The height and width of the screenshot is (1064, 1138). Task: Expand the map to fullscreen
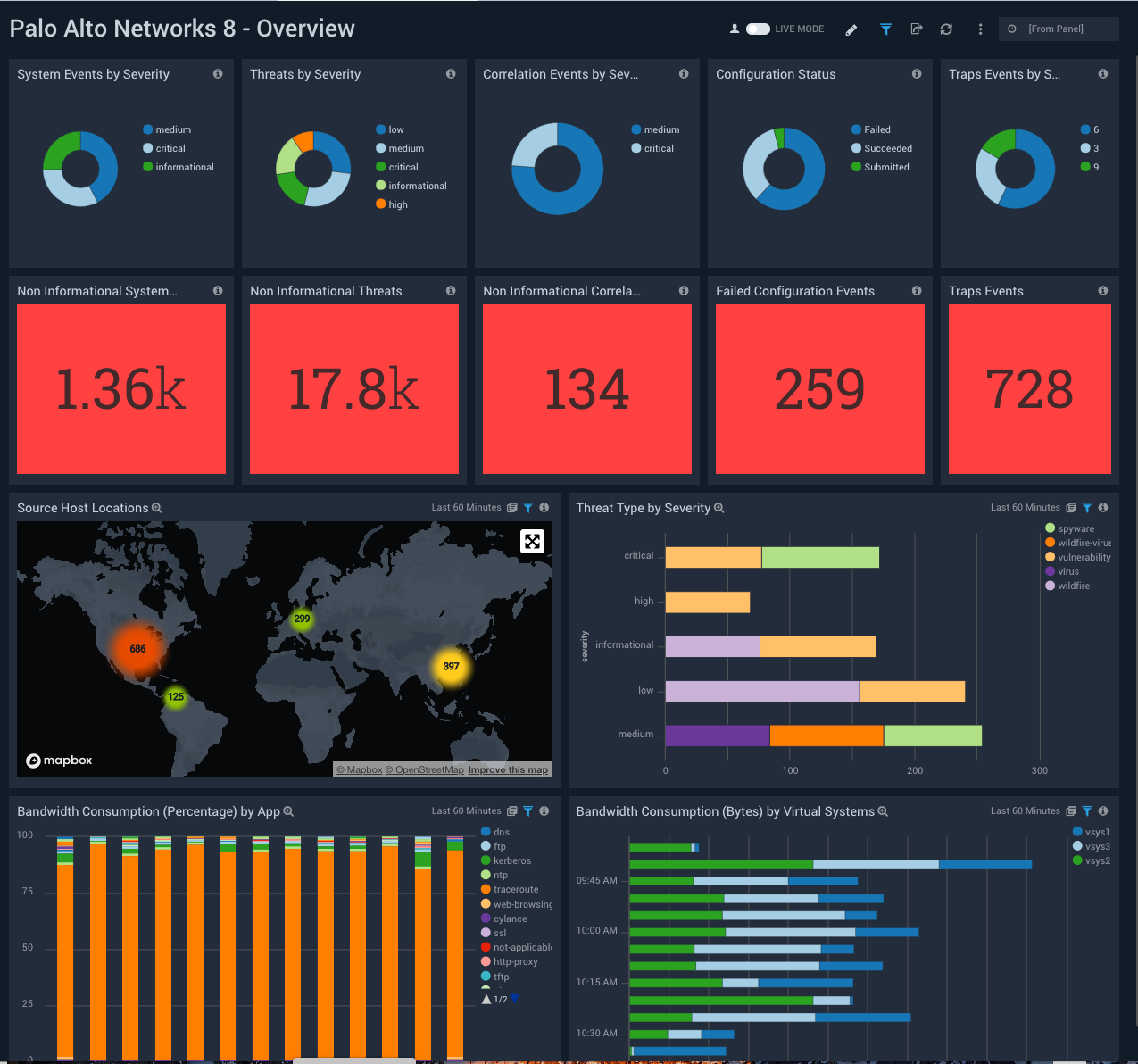click(x=532, y=541)
